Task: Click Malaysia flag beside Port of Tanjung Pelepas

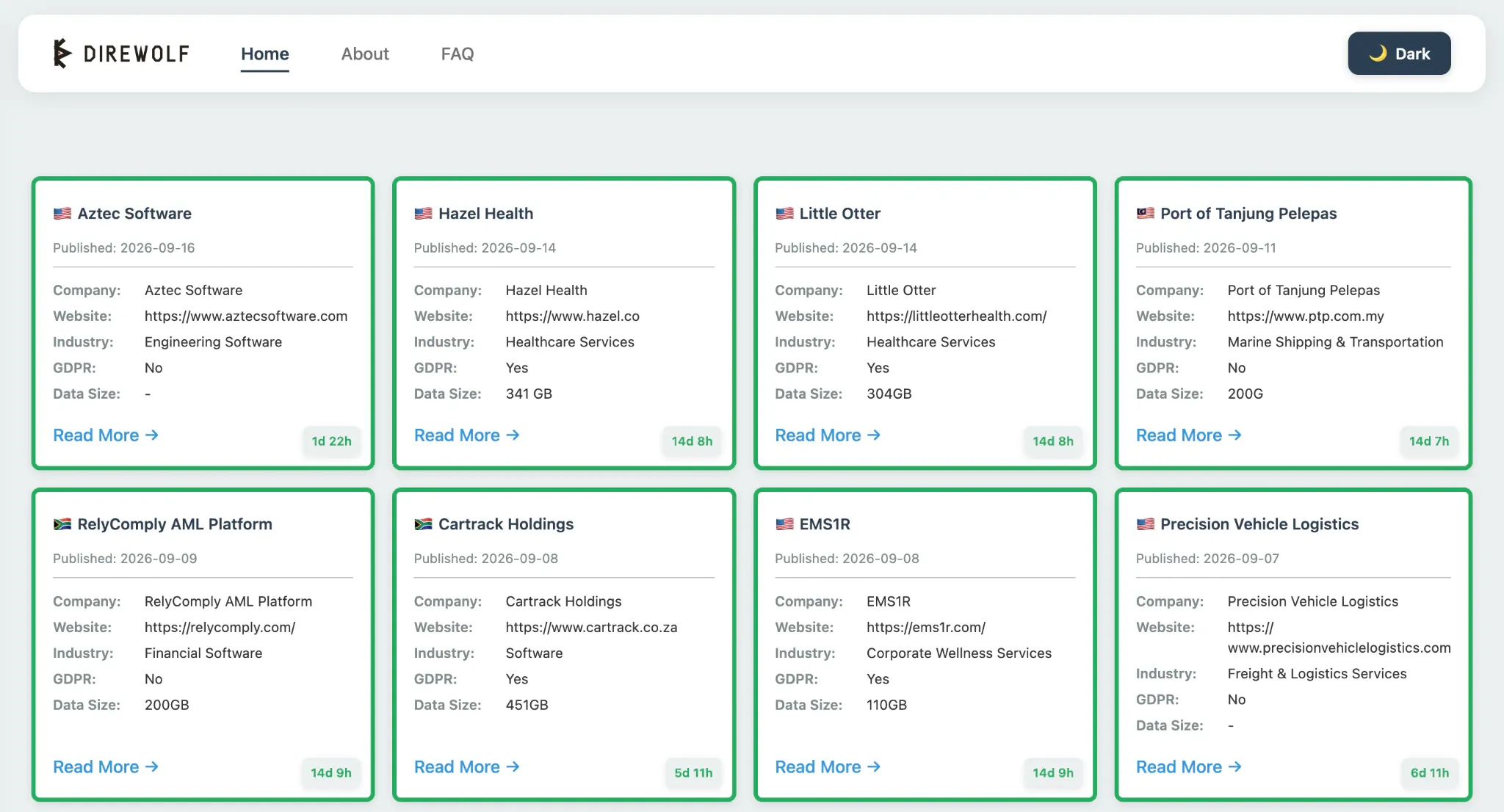Action: click(1146, 214)
